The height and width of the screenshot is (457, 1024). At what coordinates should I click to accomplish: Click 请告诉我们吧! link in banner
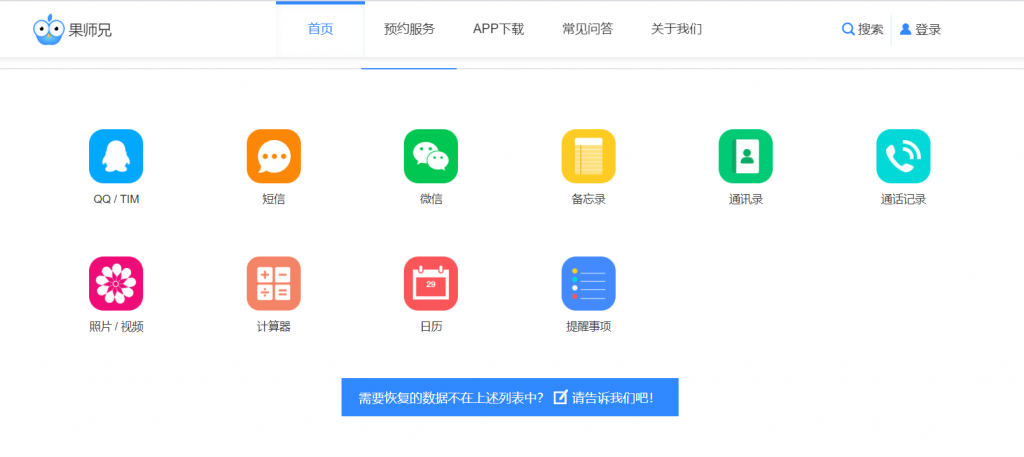coord(613,398)
